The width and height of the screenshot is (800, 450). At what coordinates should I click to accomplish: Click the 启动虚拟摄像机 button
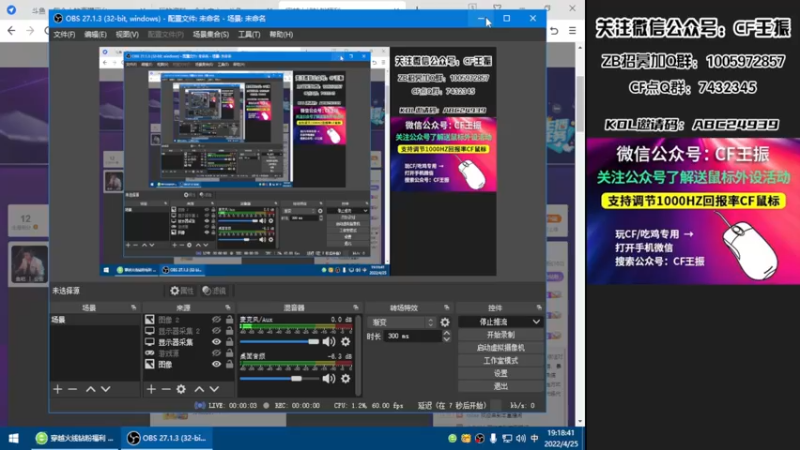tap(501, 347)
